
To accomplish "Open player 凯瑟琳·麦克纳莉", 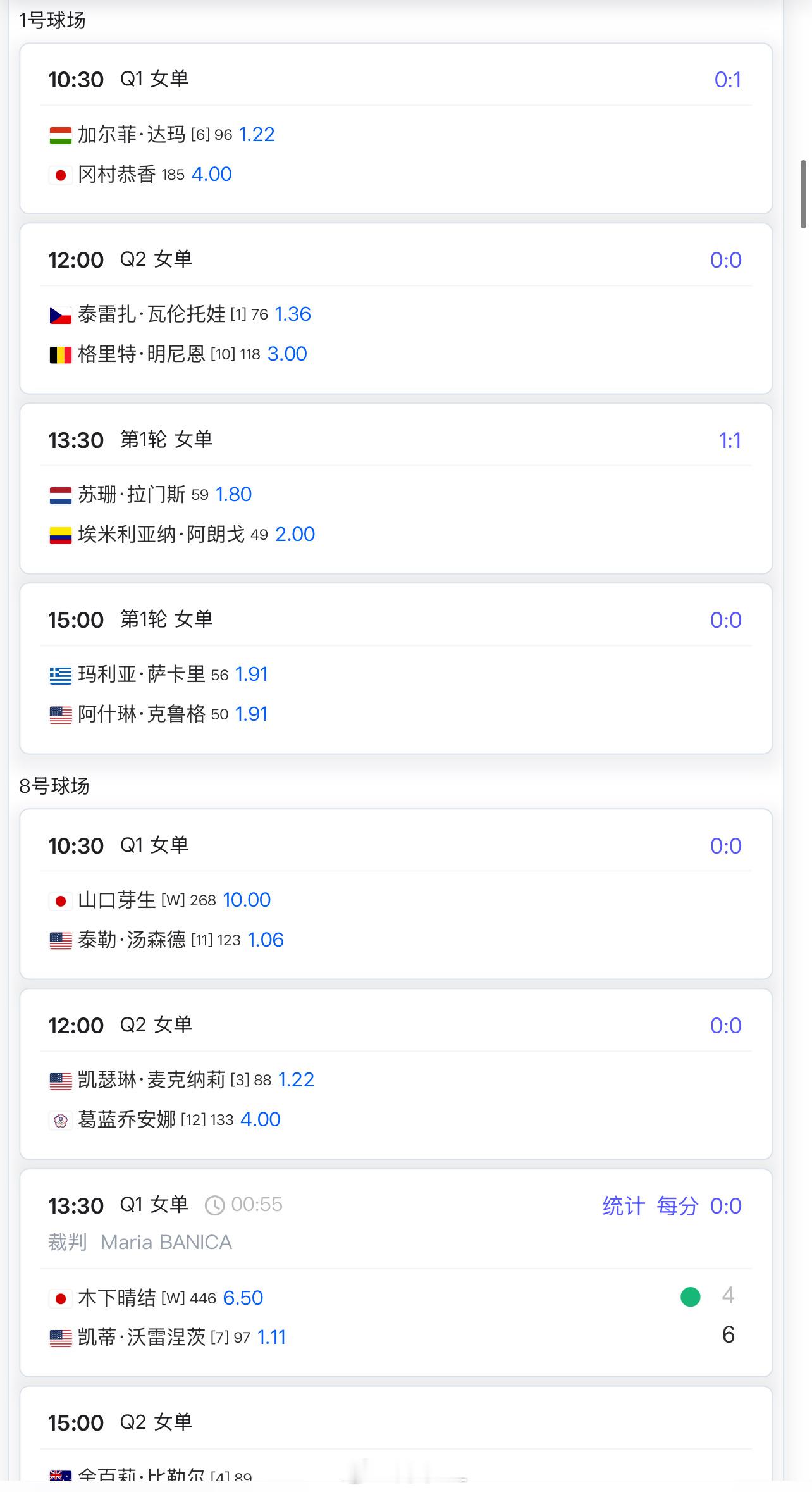I will [x=151, y=1080].
